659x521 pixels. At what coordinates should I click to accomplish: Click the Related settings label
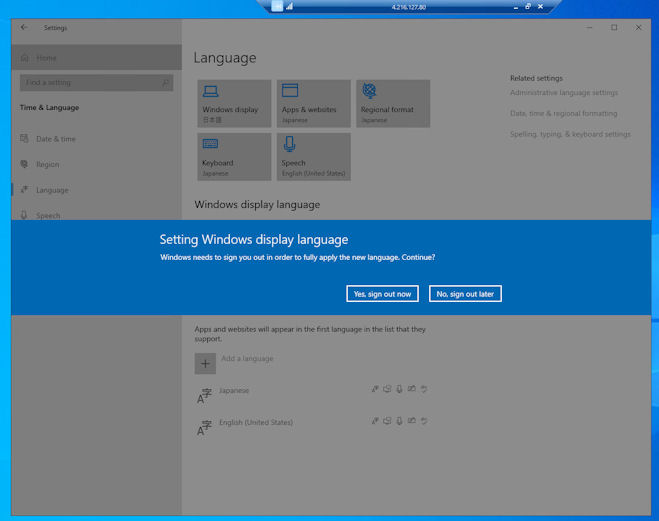pos(536,78)
